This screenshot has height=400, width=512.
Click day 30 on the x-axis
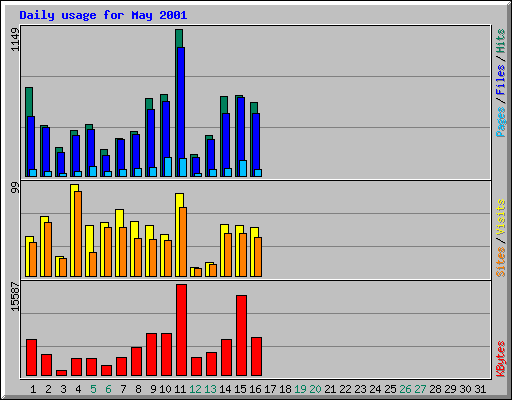tap(465, 389)
